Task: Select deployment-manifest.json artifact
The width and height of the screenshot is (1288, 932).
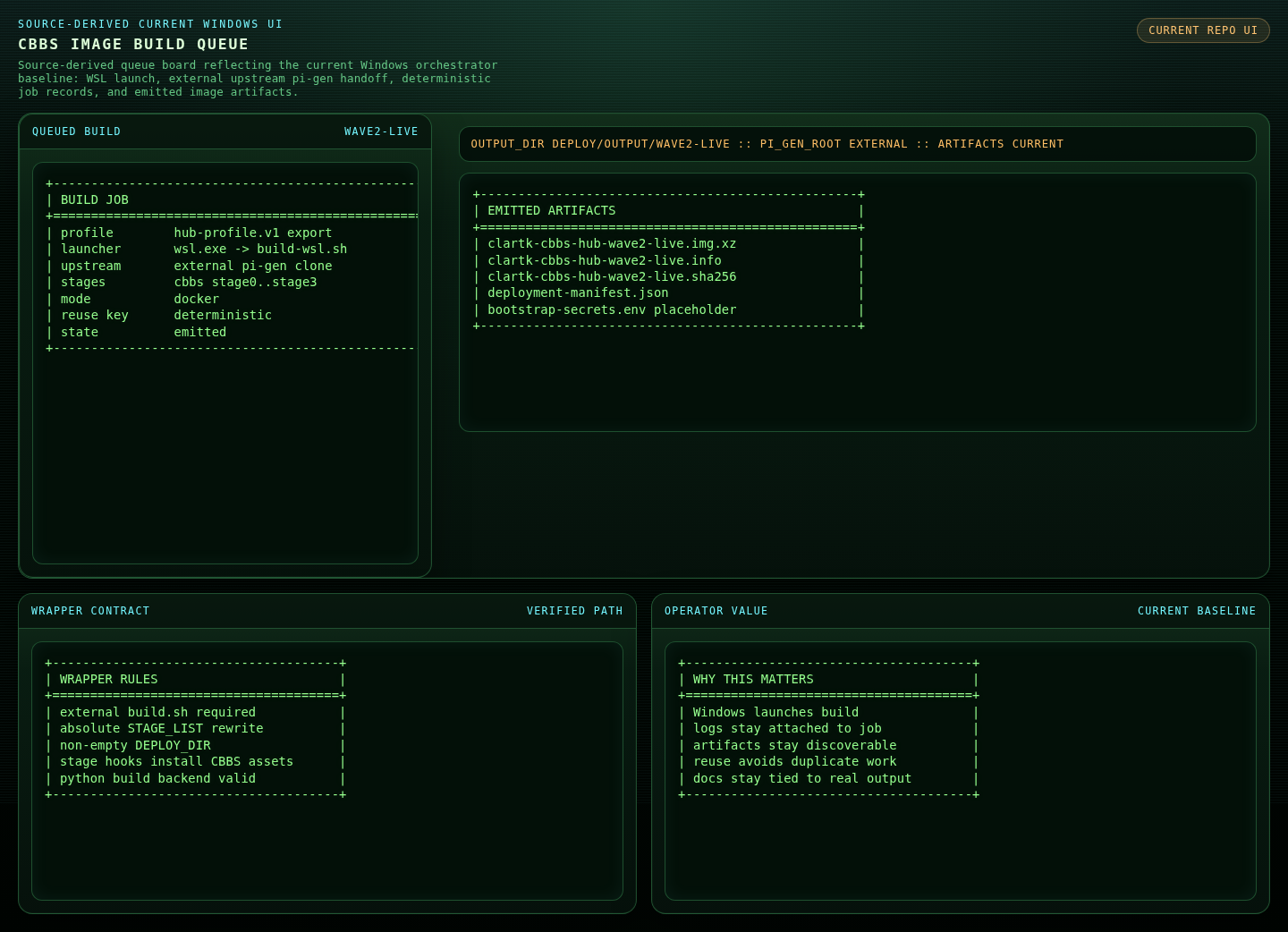Action: (578, 292)
